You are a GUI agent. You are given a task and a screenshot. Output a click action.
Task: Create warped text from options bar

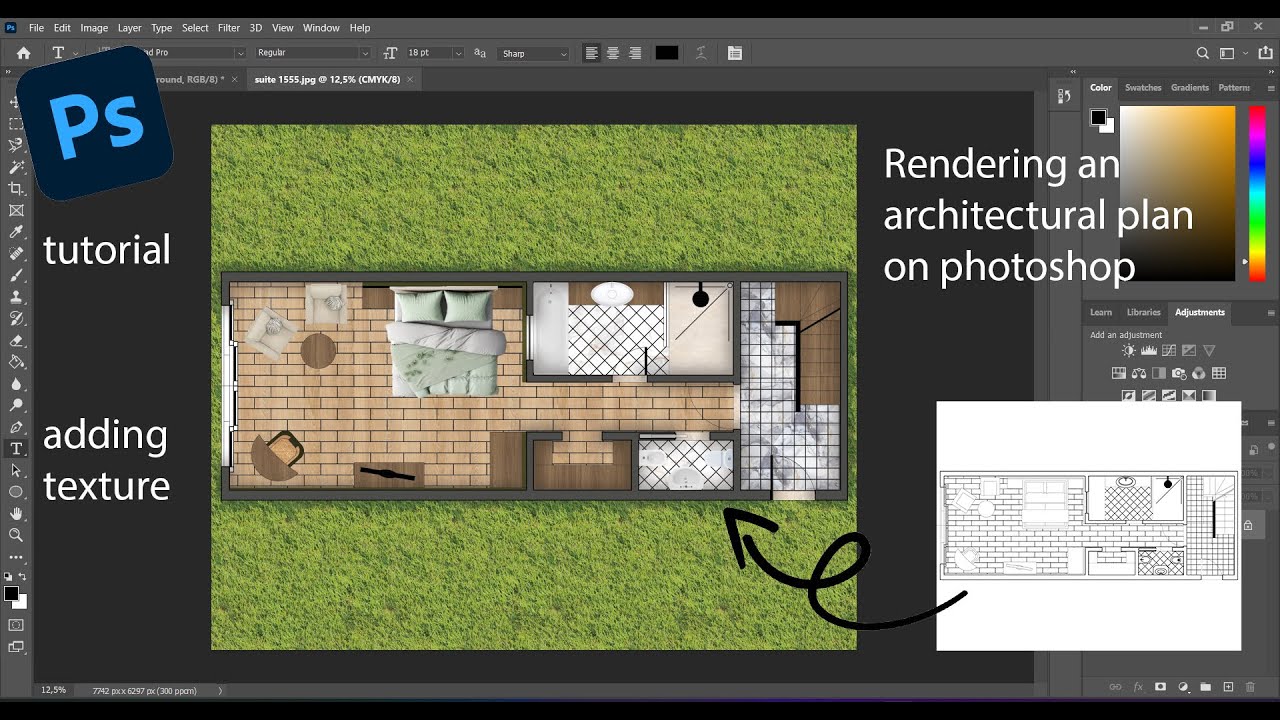(701, 53)
